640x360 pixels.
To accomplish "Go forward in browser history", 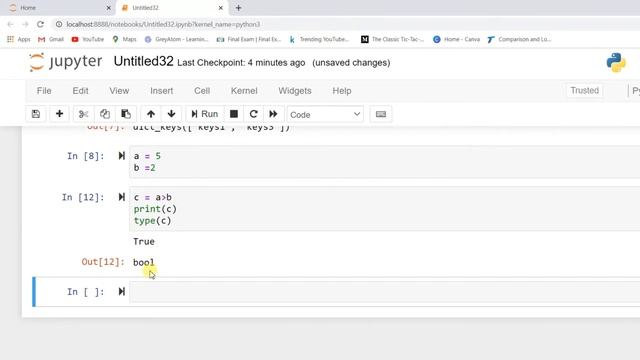I will [25, 24].
